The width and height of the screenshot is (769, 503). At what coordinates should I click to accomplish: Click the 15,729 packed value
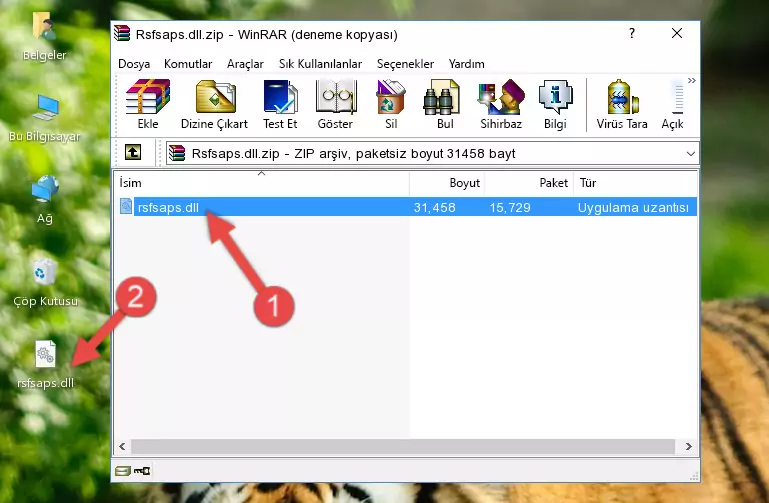click(510, 207)
